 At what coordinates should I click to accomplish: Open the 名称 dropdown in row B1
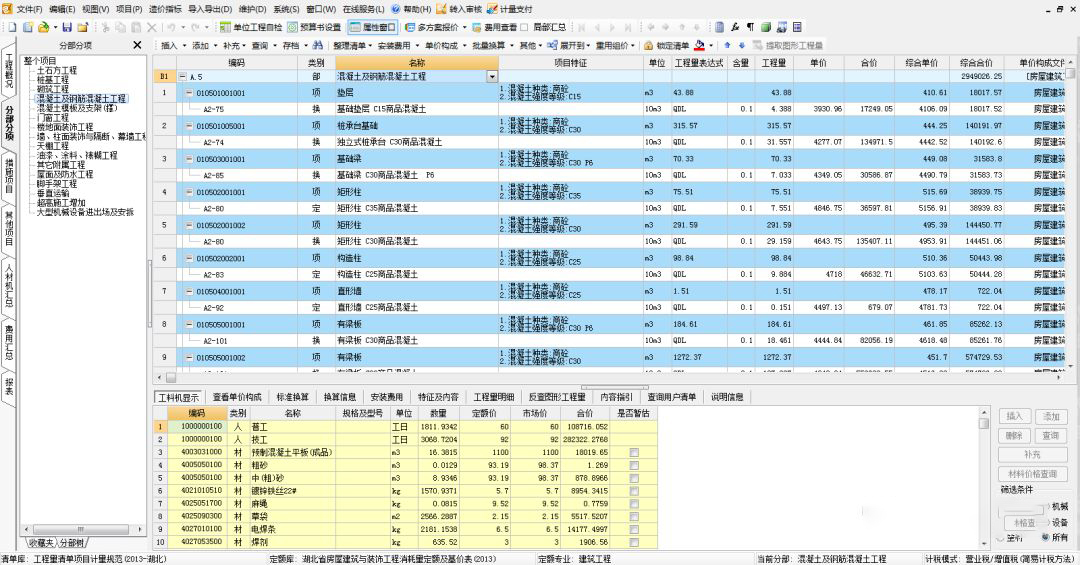(x=492, y=77)
